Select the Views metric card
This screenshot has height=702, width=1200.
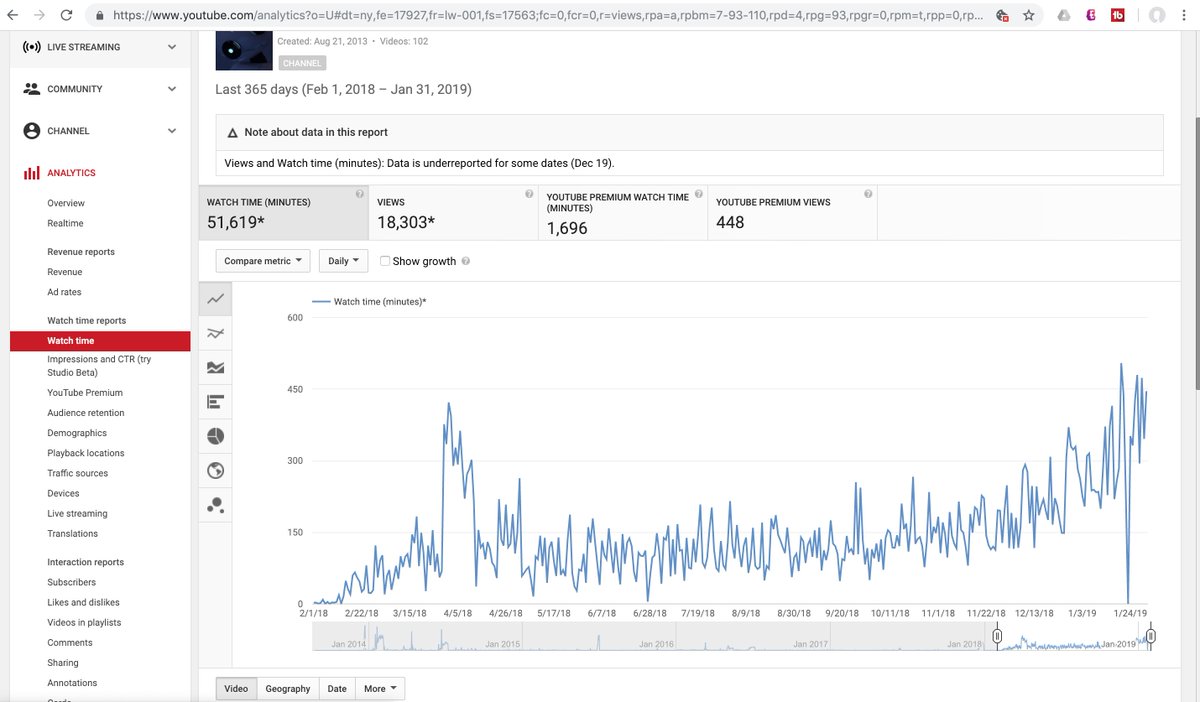click(453, 213)
